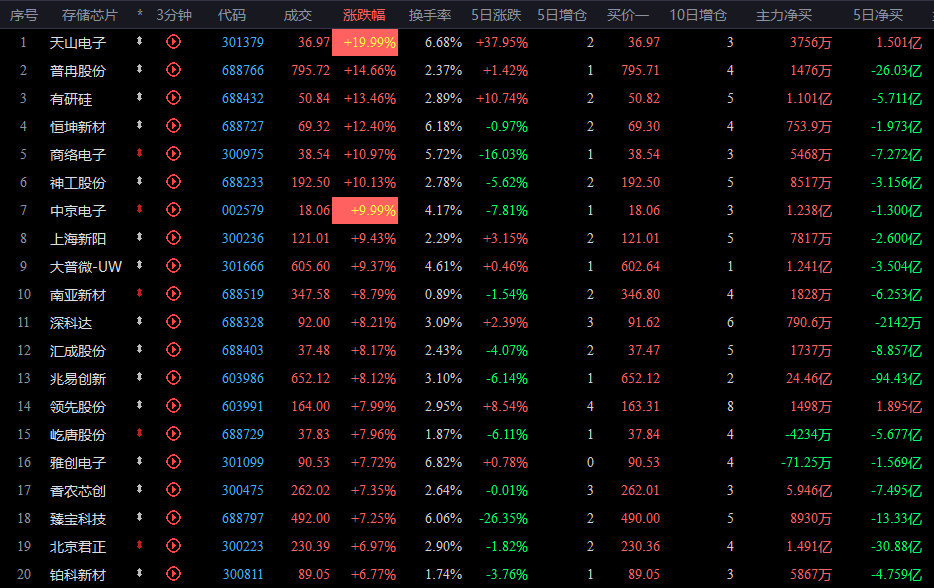The height and width of the screenshot is (588, 934).
Task: Click the white marker icon beside 香农芯创
Action: click(x=139, y=489)
